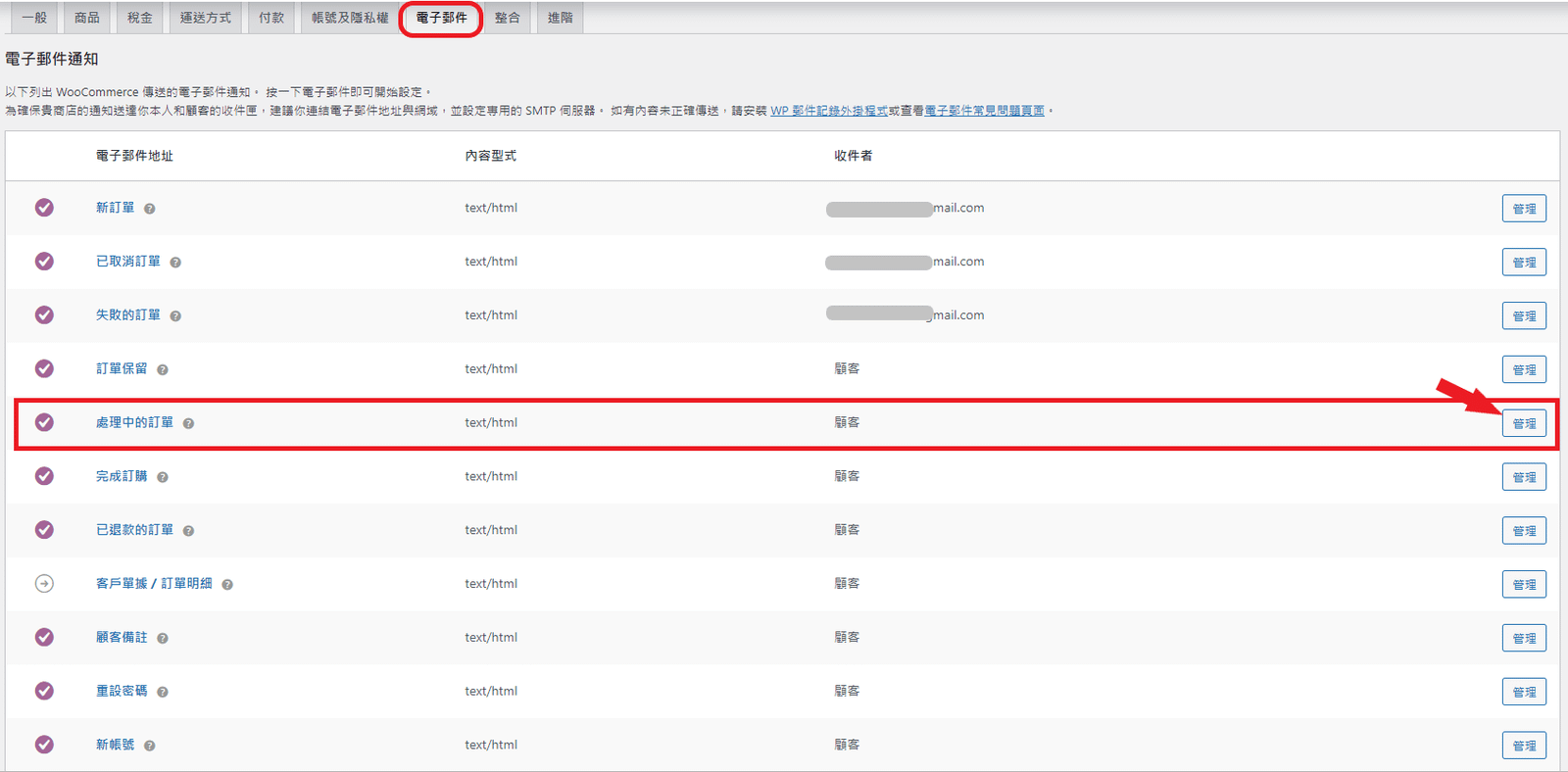Screen dimensions: 1568x772
Task: Open the WP 郵件記錄外掛程式 link
Action: [829, 111]
